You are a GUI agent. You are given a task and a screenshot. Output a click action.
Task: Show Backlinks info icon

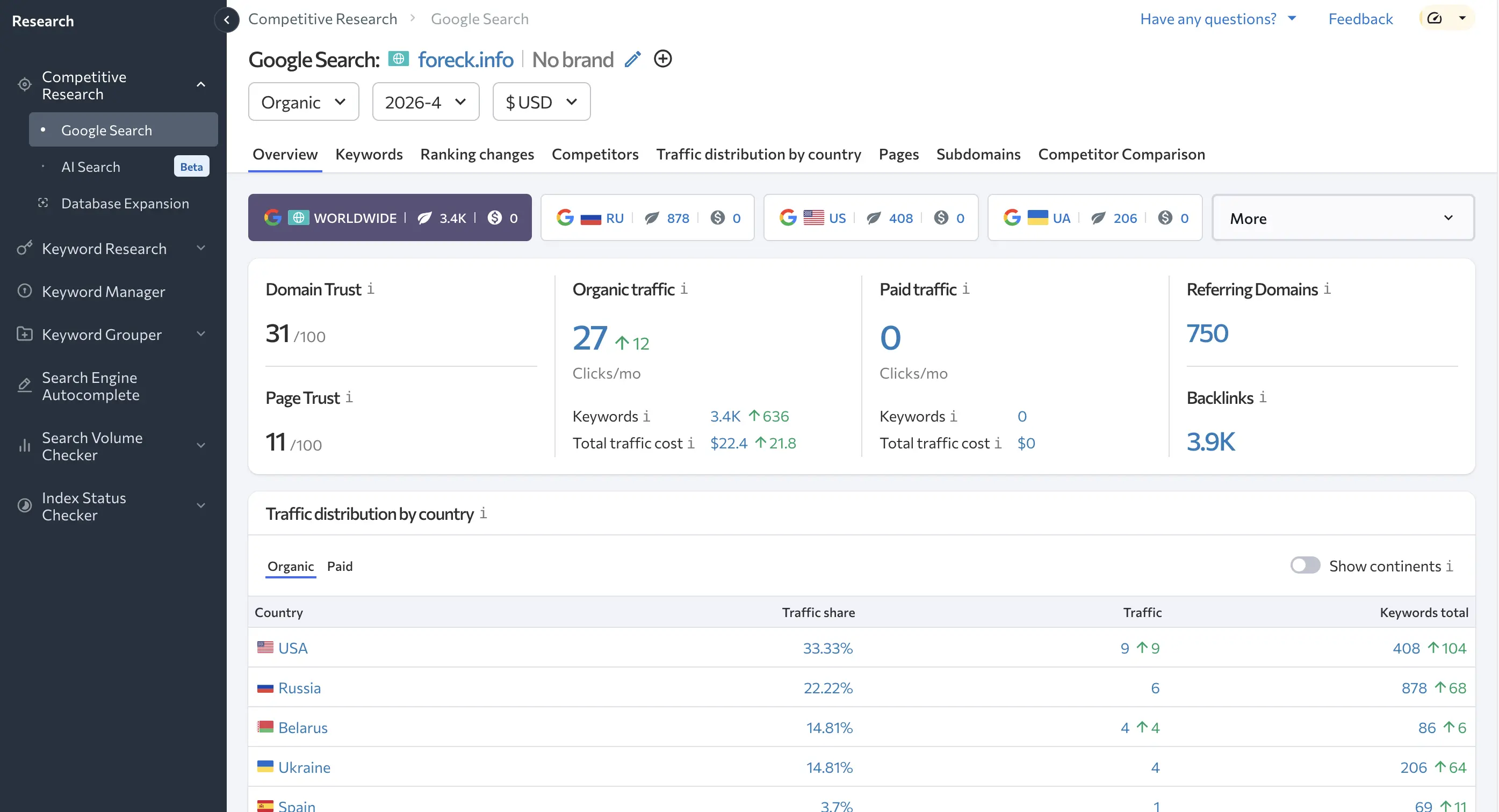[x=1263, y=397]
